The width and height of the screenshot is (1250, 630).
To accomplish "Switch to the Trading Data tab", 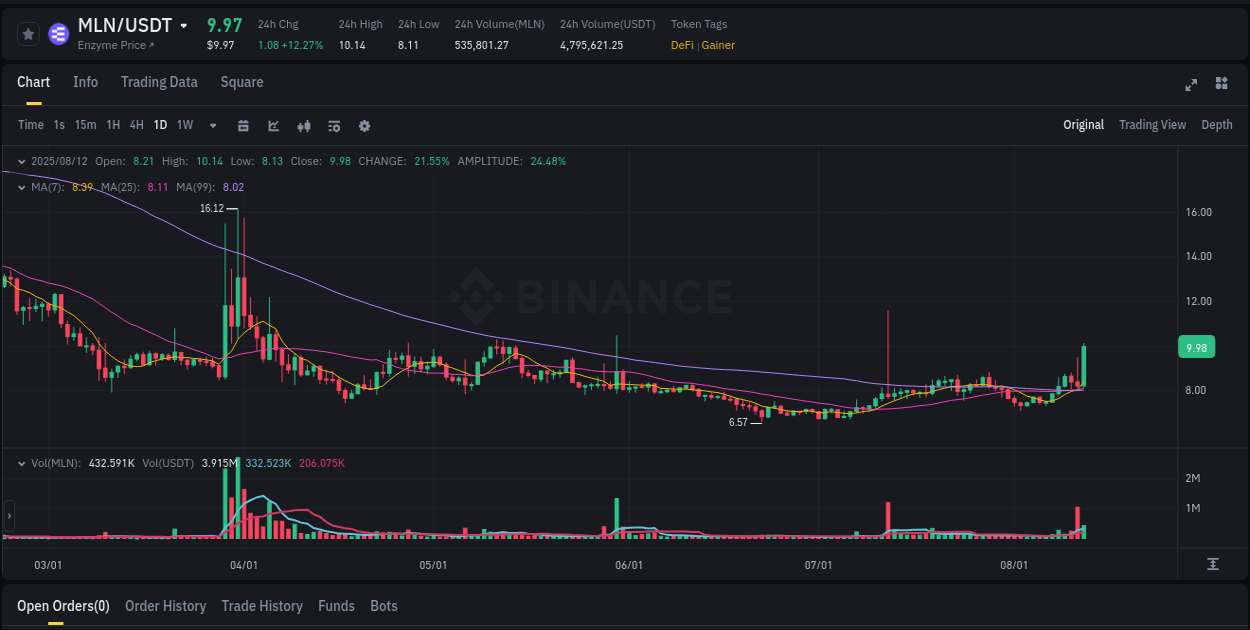I will [x=159, y=82].
